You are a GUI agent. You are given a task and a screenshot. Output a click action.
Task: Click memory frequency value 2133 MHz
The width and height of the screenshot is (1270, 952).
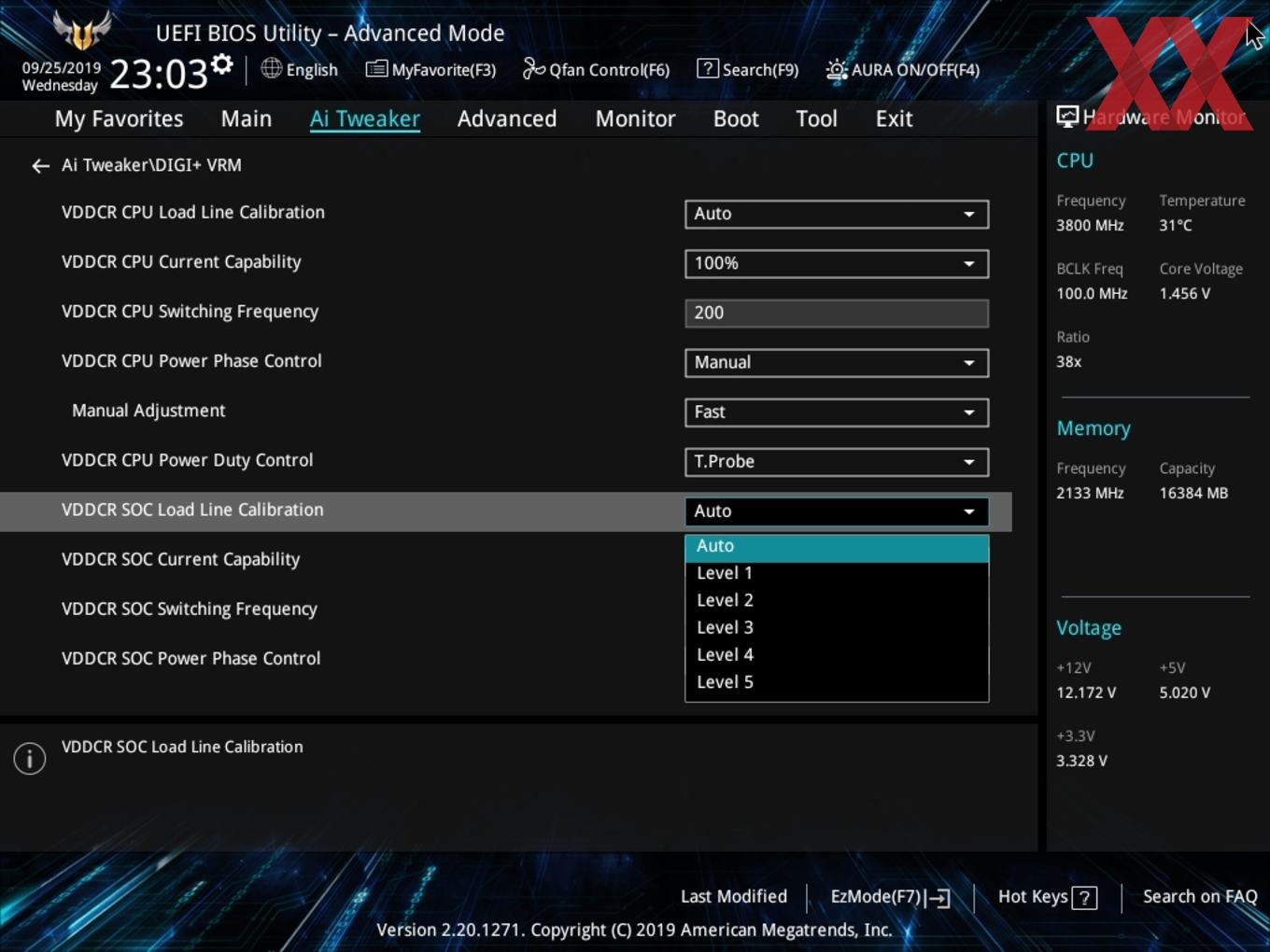(1090, 494)
